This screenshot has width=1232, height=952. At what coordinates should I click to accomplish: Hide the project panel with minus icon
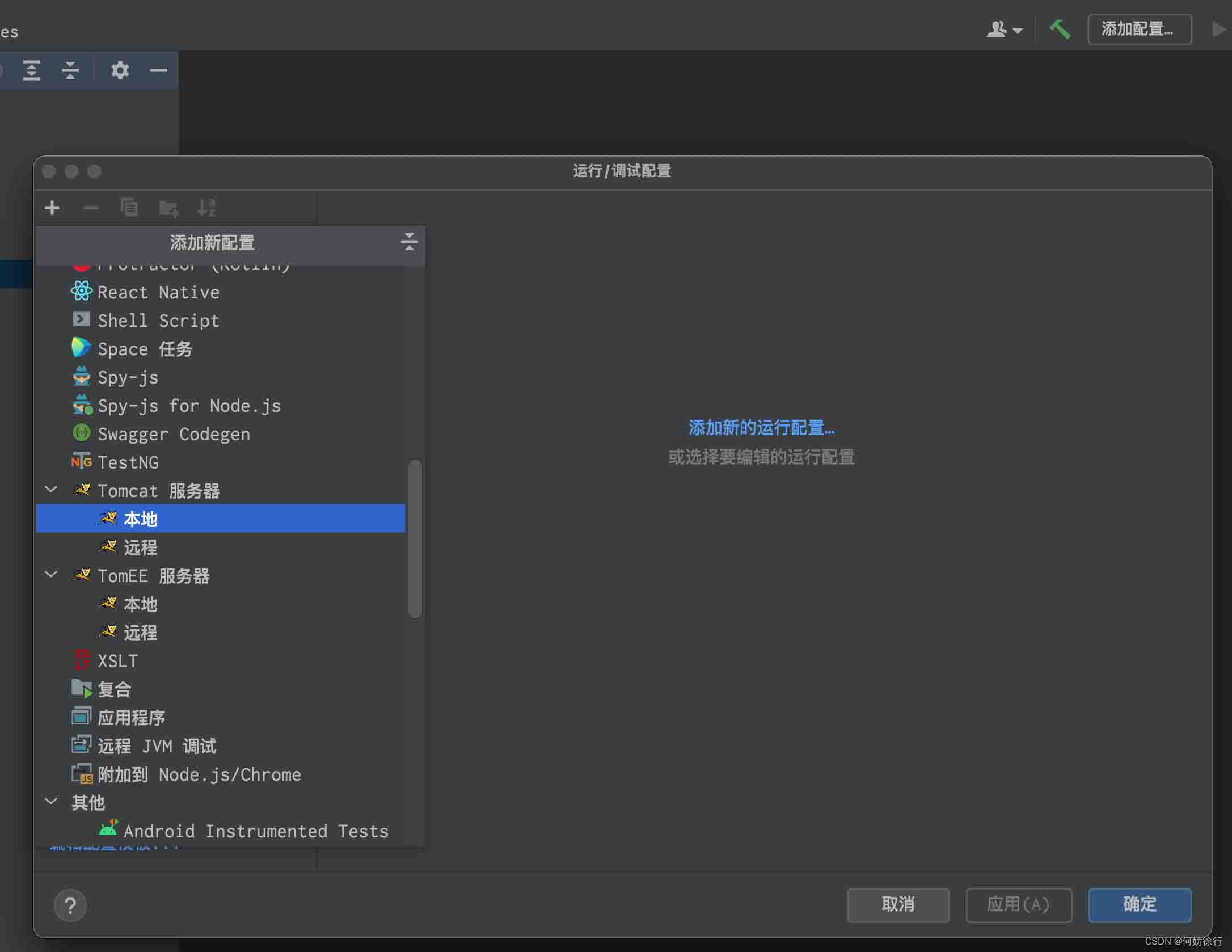(x=158, y=70)
